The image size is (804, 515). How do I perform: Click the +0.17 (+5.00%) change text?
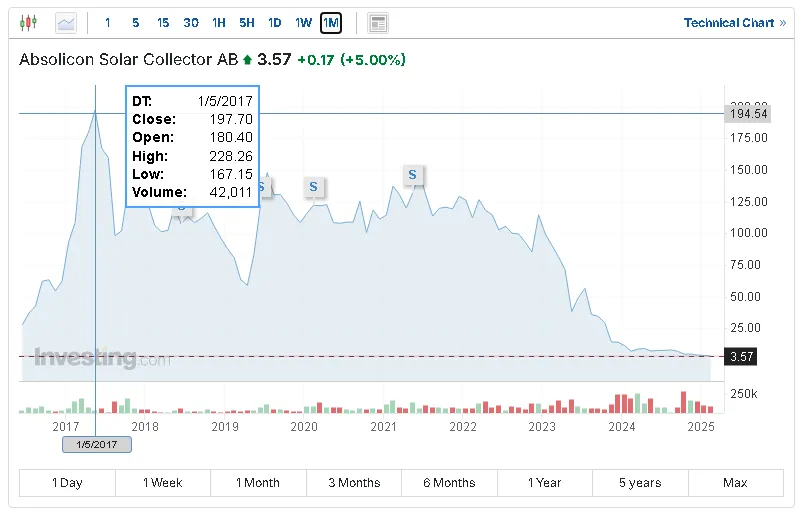coord(351,60)
